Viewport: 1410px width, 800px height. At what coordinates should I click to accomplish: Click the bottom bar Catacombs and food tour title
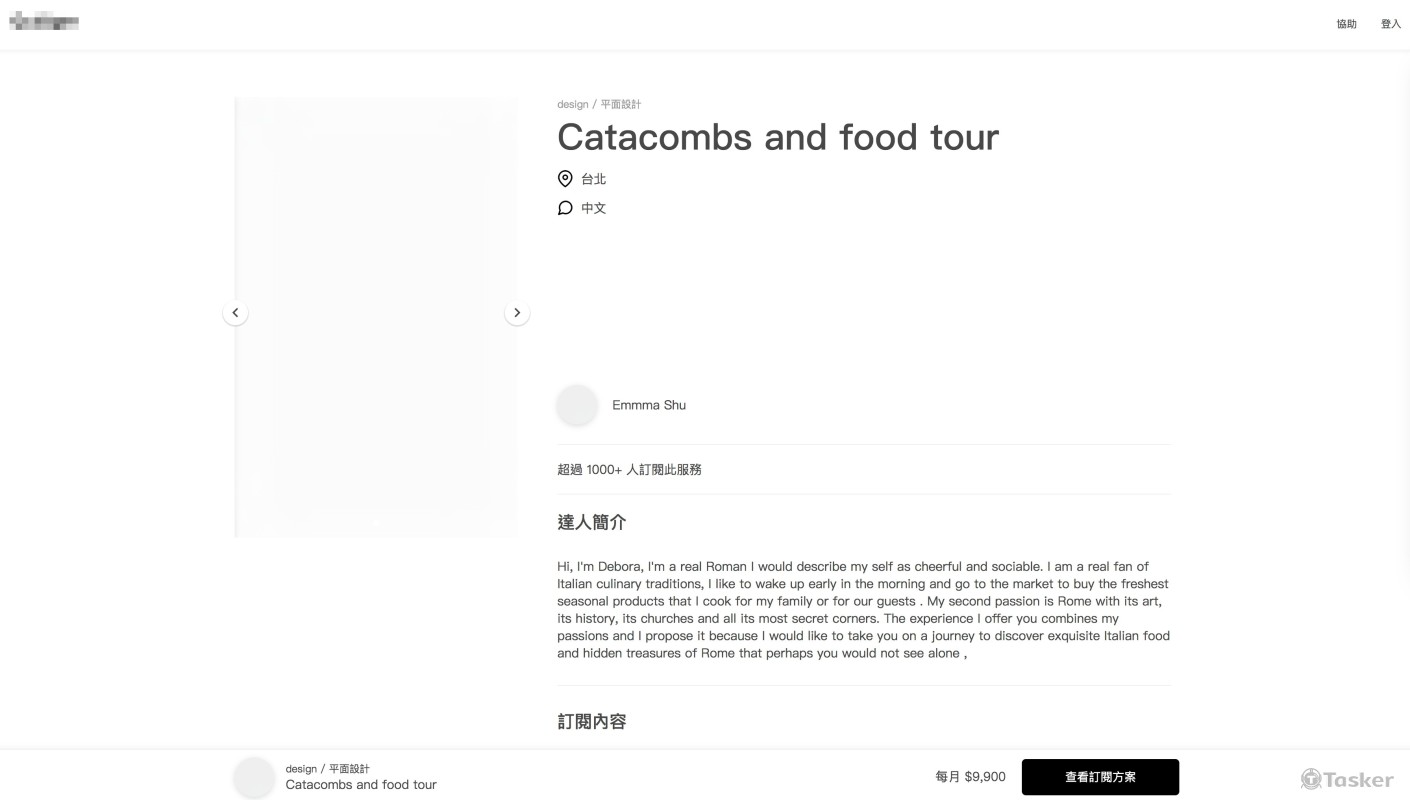pos(361,785)
